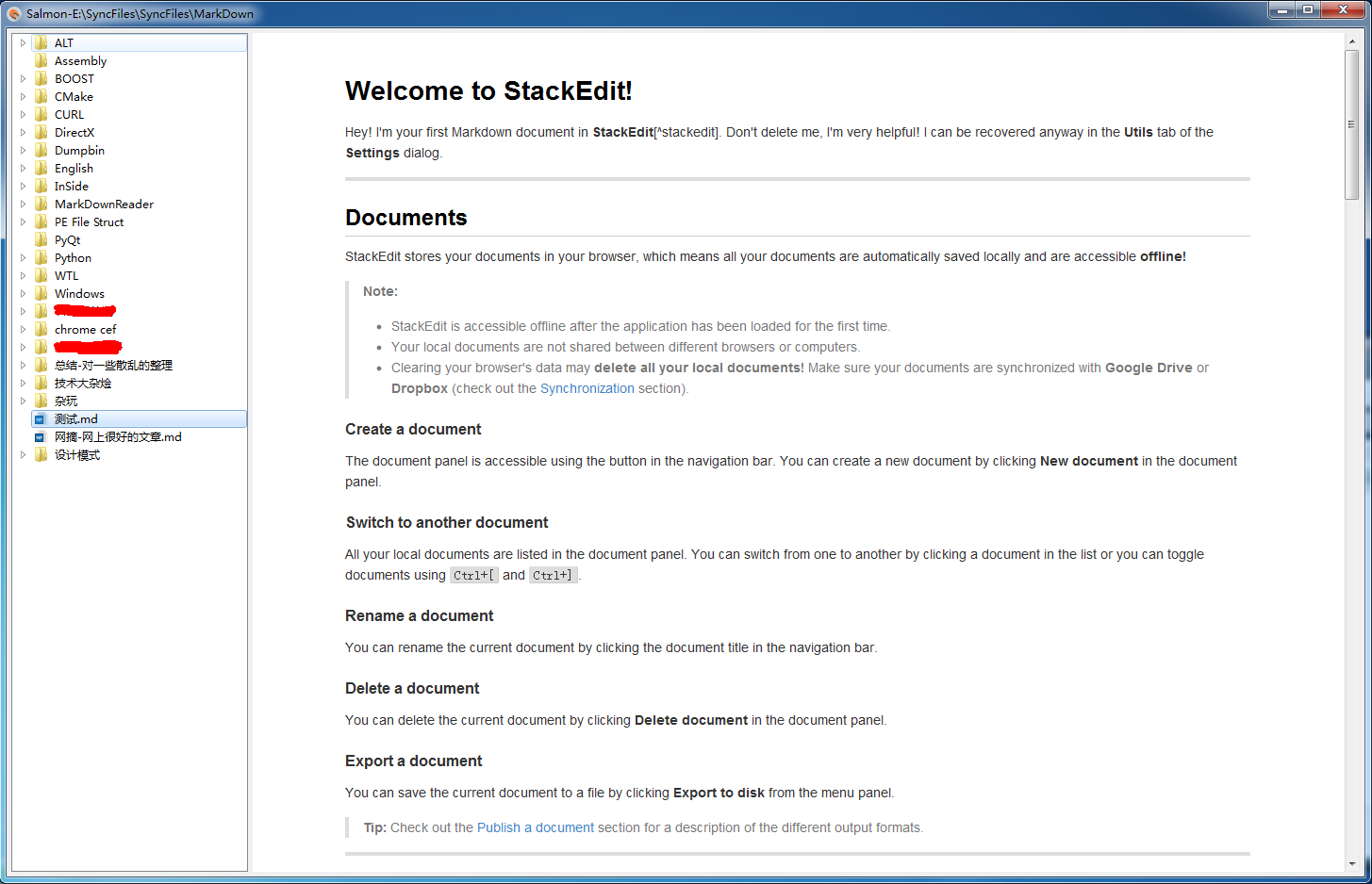Viewport: 1372px width, 884px height.
Task: Click the Create a document heading
Action: click(x=413, y=430)
